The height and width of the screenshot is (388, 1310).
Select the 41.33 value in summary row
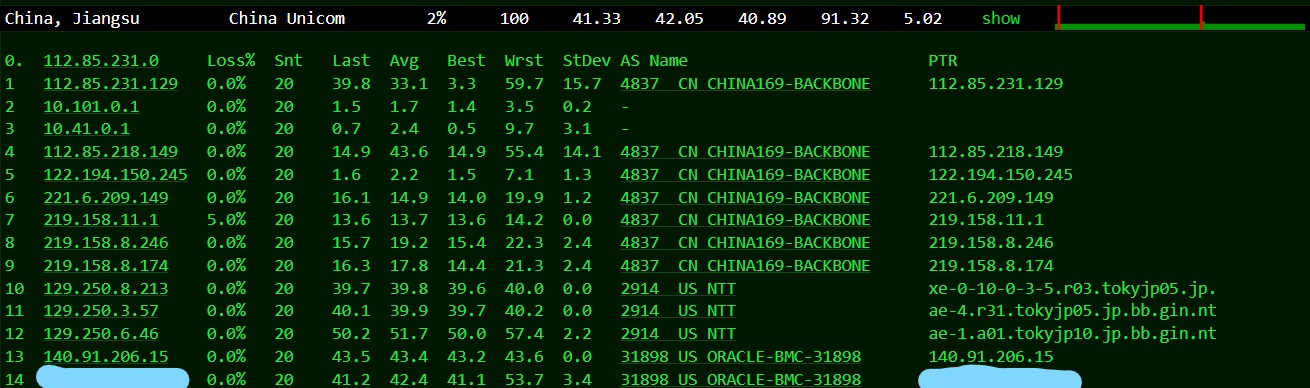pyautogui.click(x=596, y=18)
